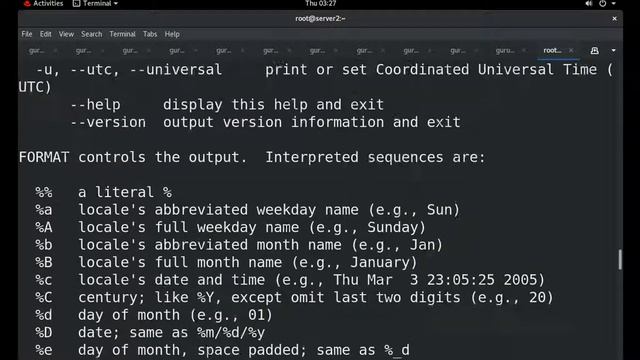Click the '-u, --utc, --universal' text
This screenshot has height=360, width=640.
[129, 69]
